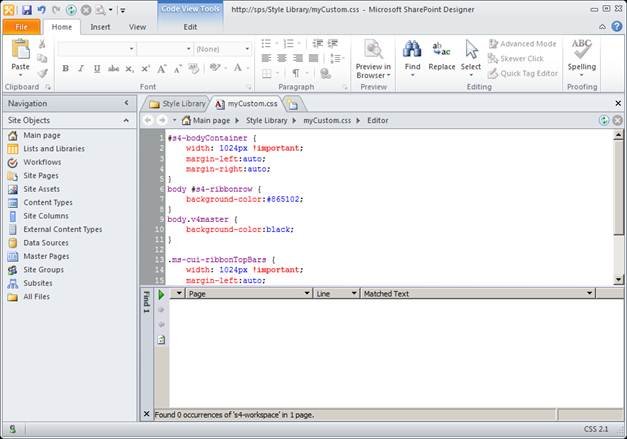Toggle Italic formatting in Font group

tap(81, 68)
